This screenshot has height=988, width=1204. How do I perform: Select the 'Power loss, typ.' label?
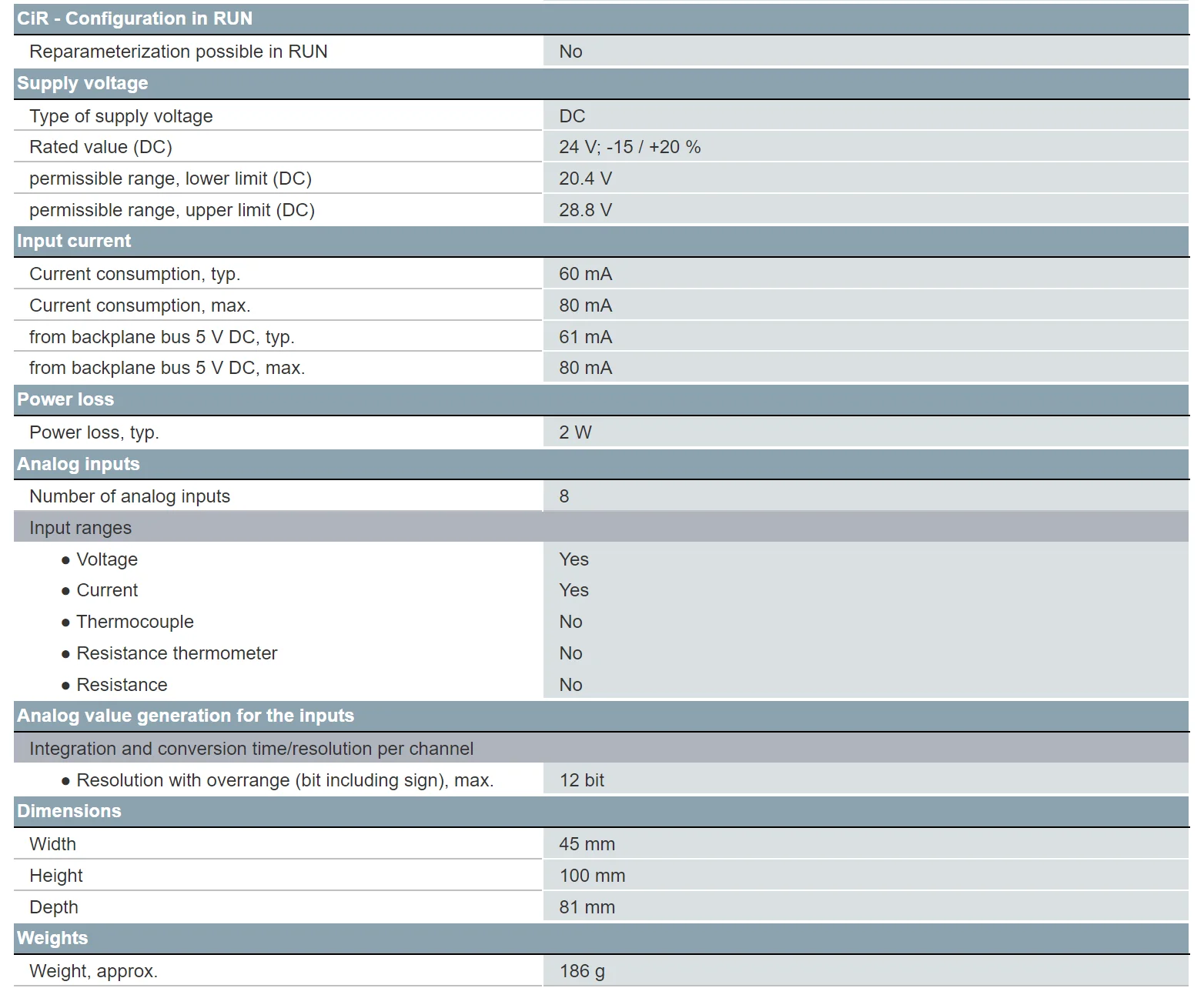point(94,432)
